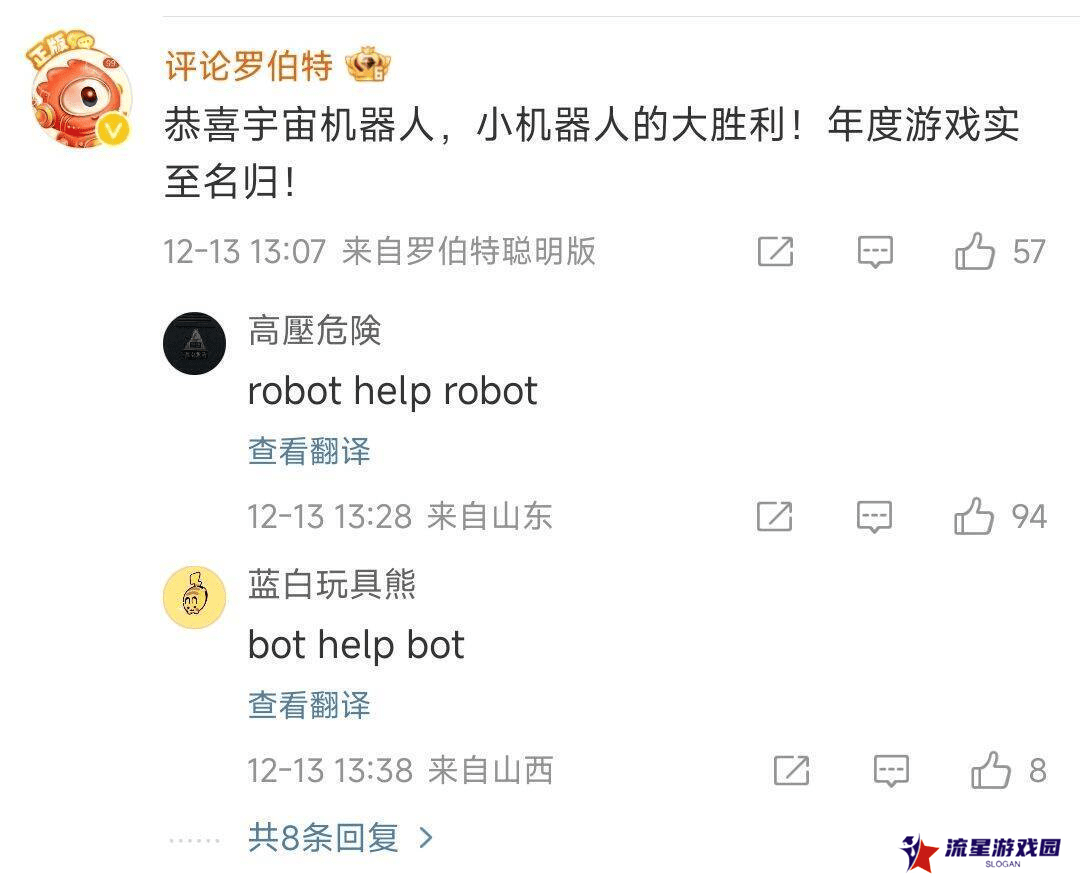1080x879 pixels.
Task: Share the 'robot help robot' reply
Action: pyautogui.click(x=775, y=517)
